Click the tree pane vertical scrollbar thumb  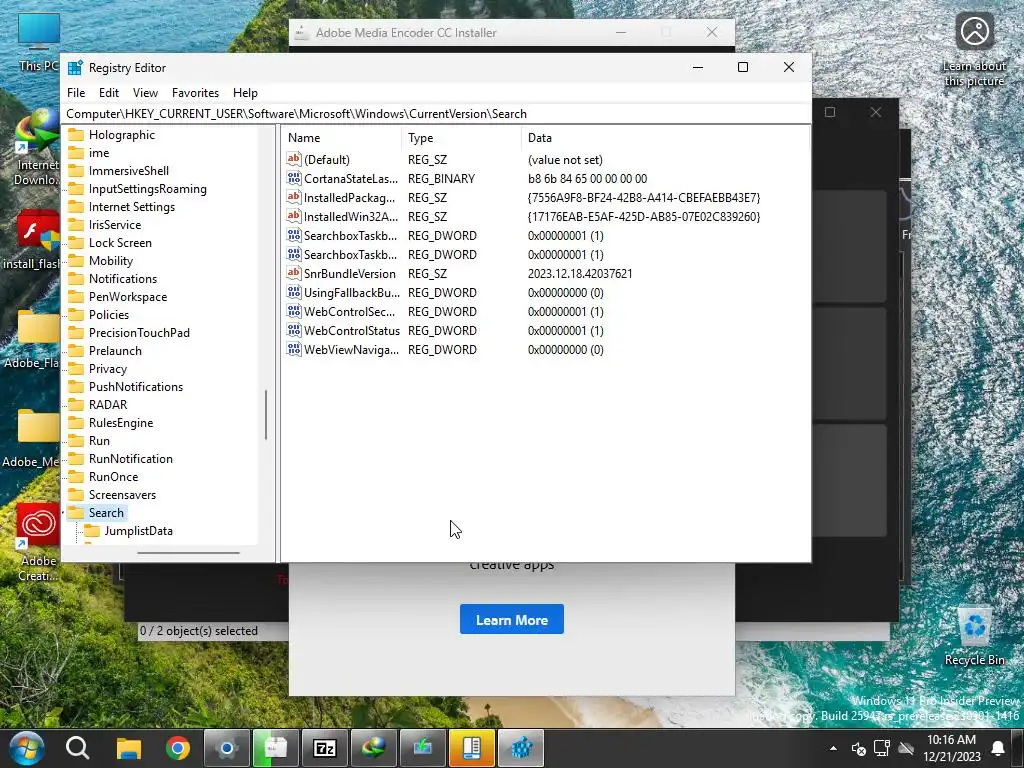[x=266, y=415]
